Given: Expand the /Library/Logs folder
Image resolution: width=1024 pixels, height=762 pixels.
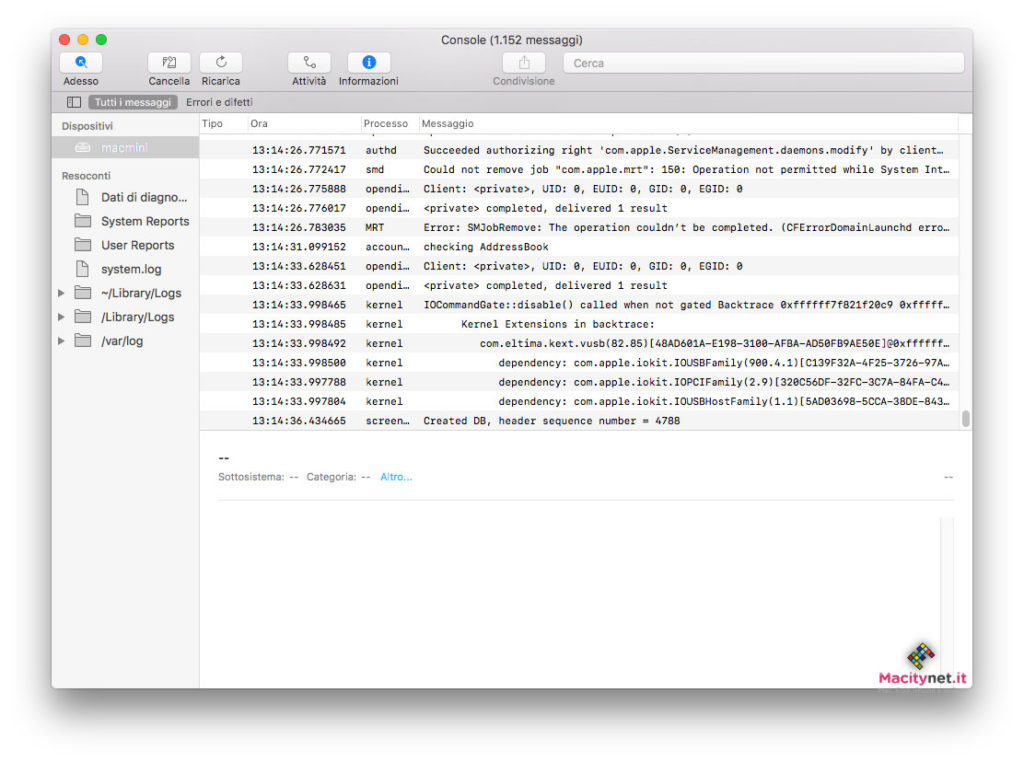Looking at the screenshot, I should [x=61, y=317].
